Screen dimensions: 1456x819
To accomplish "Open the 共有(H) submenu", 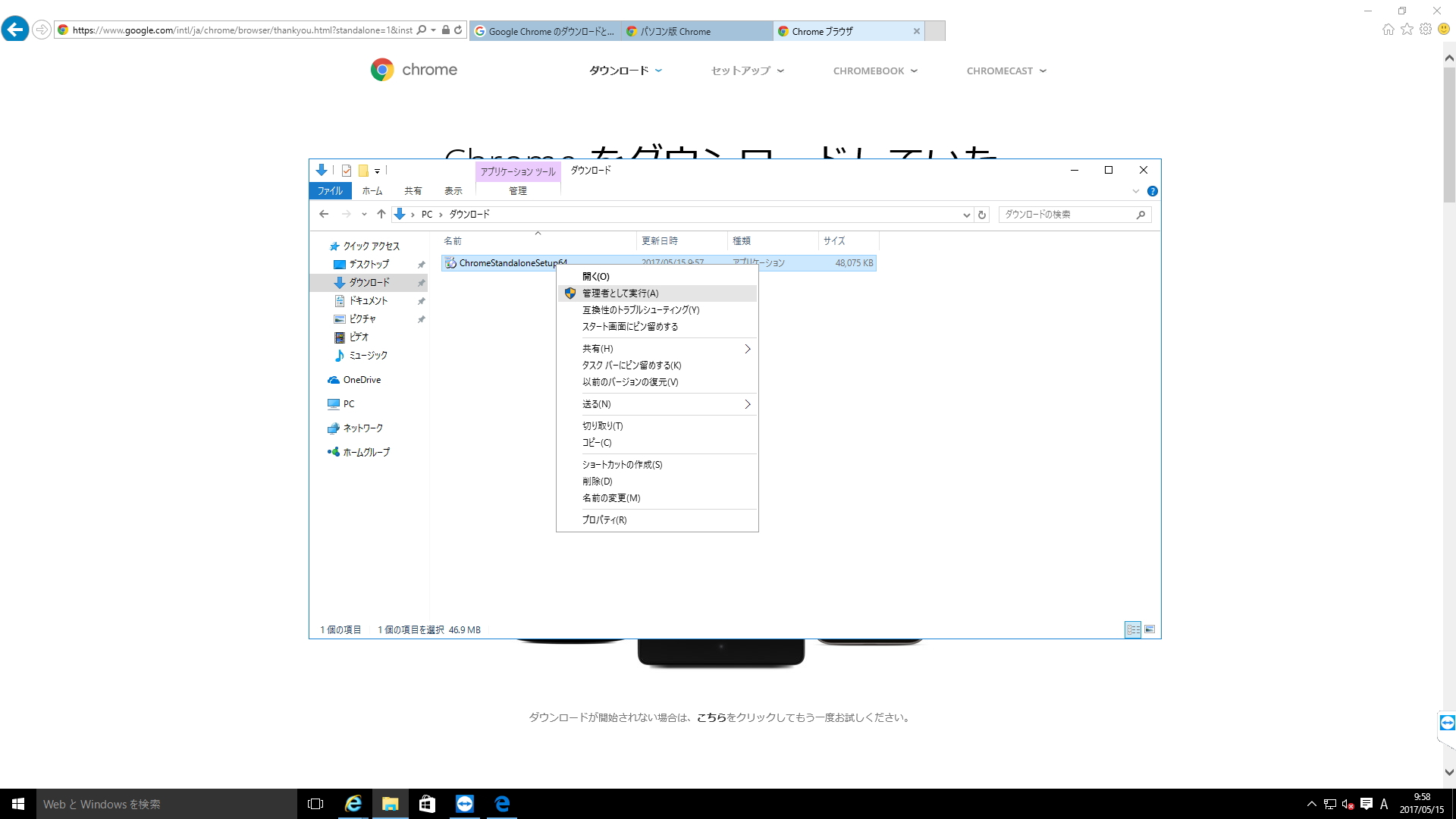I will (x=657, y=349).
